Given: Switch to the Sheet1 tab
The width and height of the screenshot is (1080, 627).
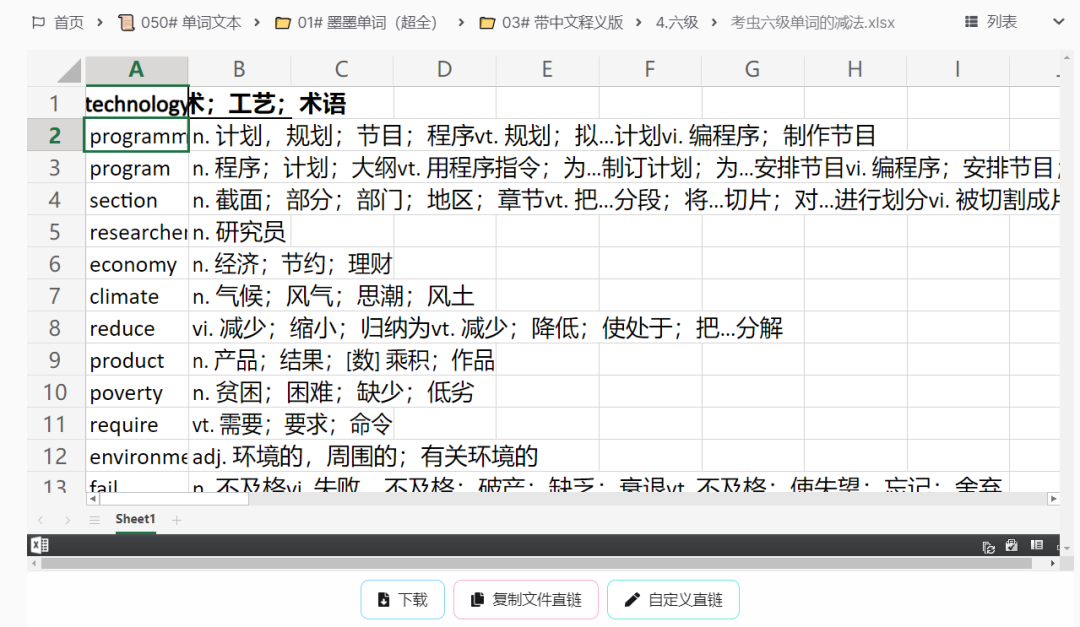Looking at the screenshot, I should point(135,519).
